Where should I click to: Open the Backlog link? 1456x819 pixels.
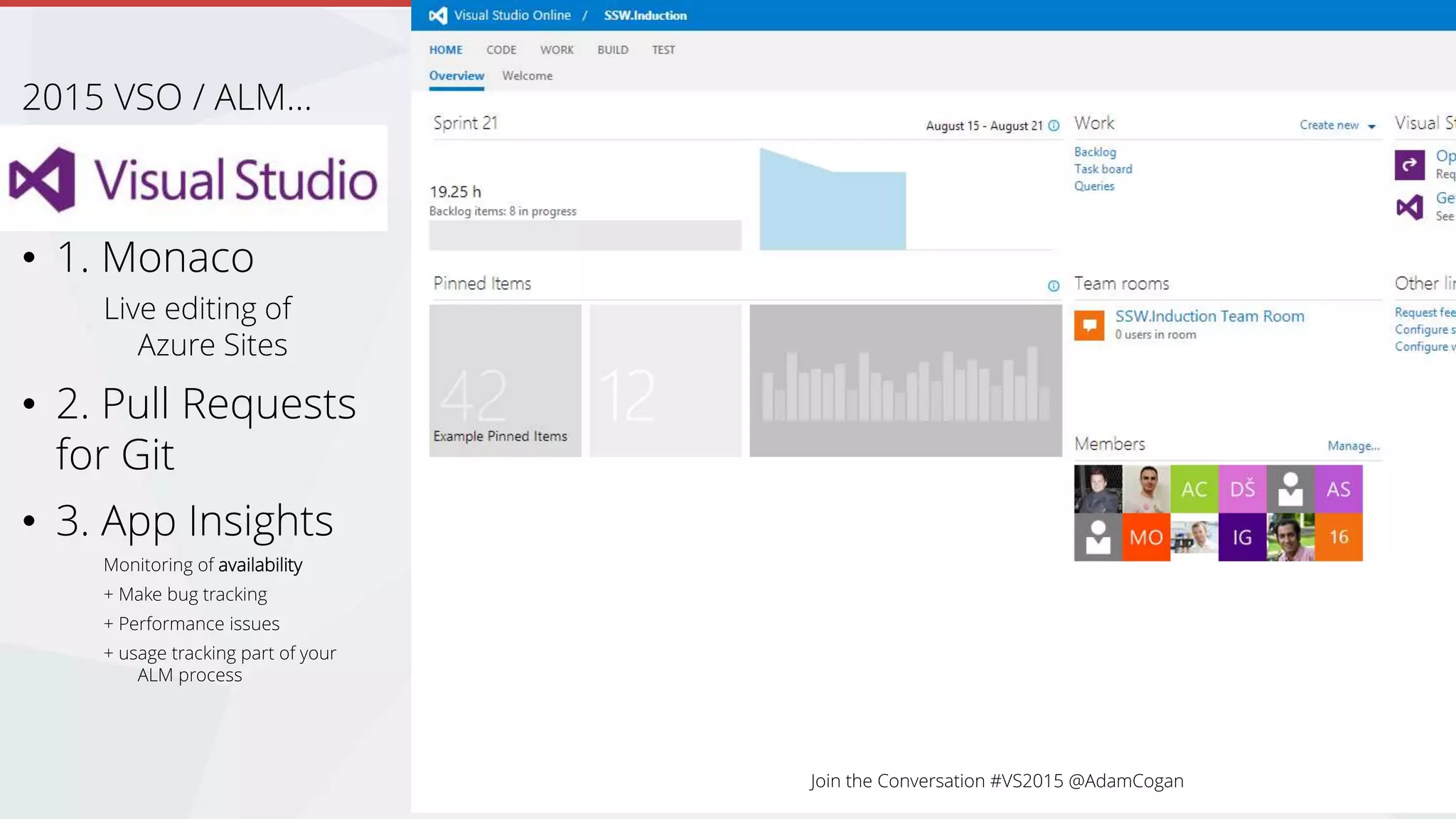(1095, 152)
